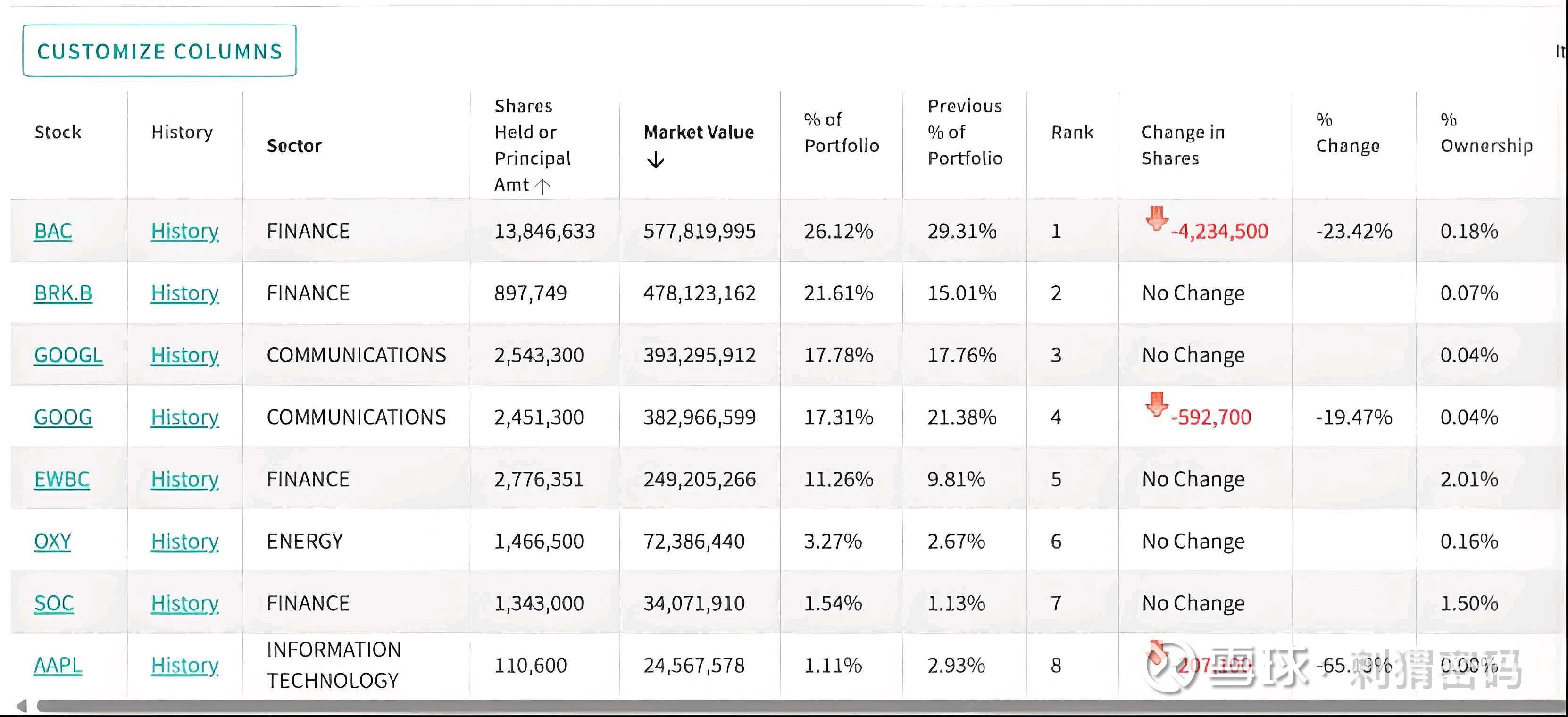Click the Customize Columns button

[x=159, y=51]
